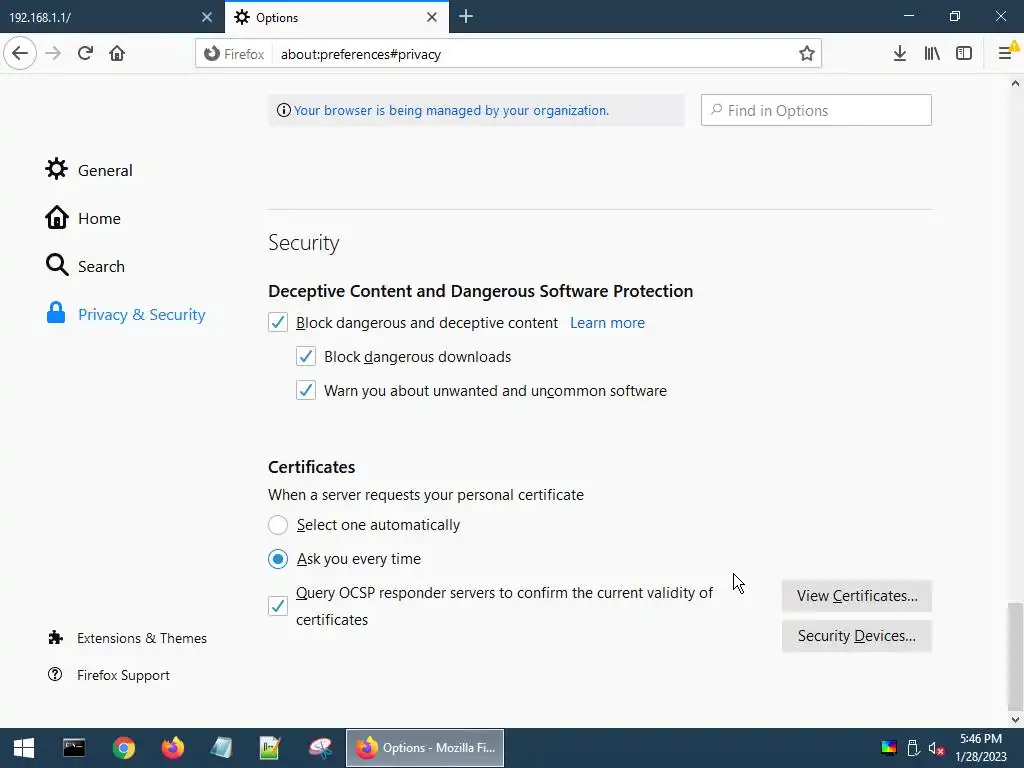Open a new tab with plus icon
This screenshot has width=1024, height=768.
pyautogui.click(x=466, y=17)
